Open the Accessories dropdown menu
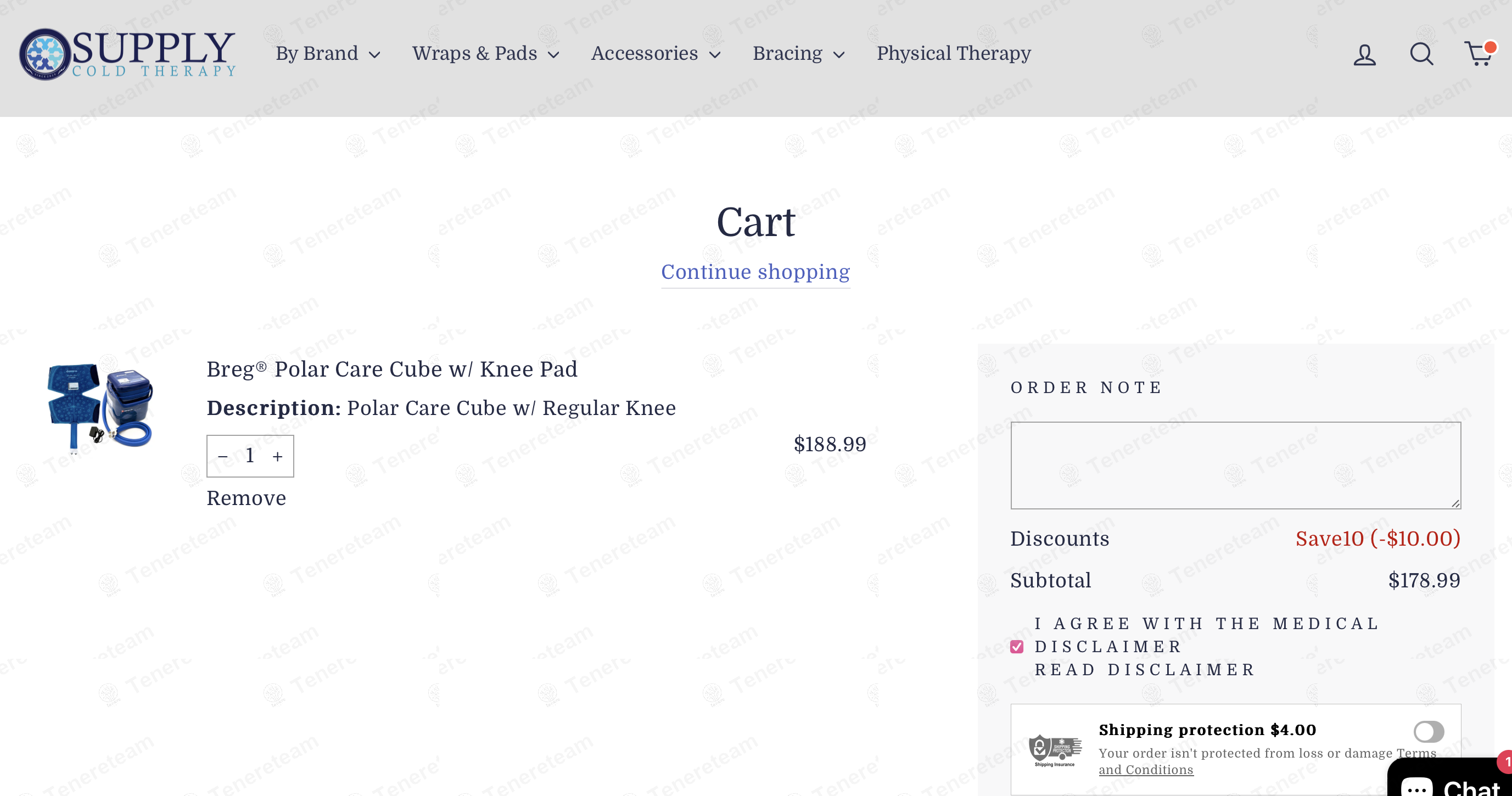The image size is (1512, 796). pos(655,53)
